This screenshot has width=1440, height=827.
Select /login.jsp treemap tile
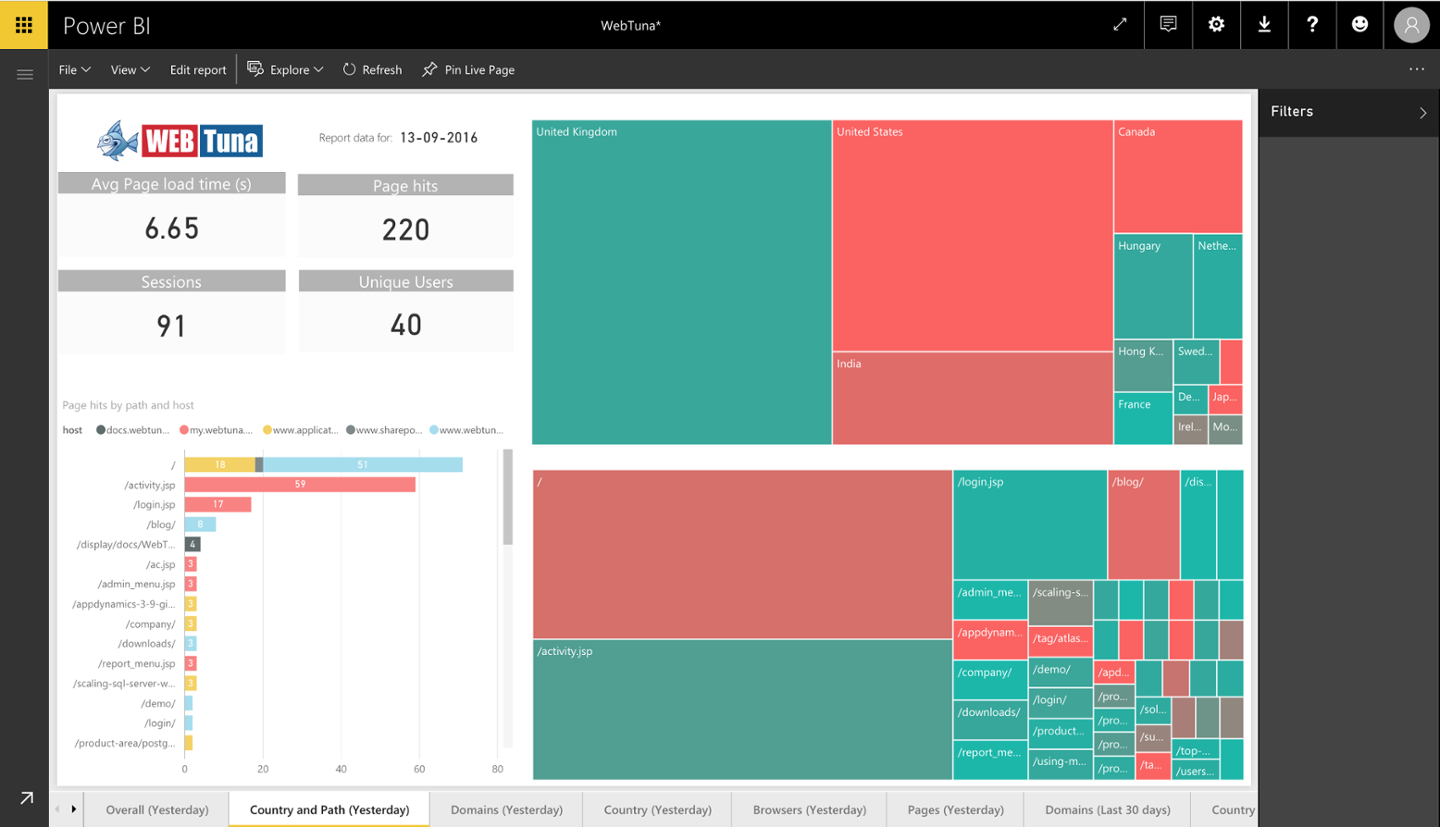[1029, 525]
